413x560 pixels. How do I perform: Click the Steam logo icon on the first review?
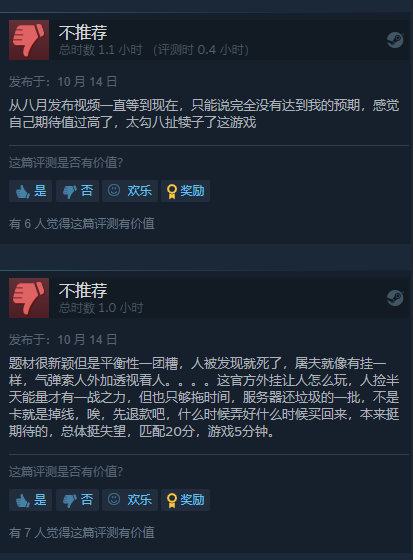[x=395, y=40]
